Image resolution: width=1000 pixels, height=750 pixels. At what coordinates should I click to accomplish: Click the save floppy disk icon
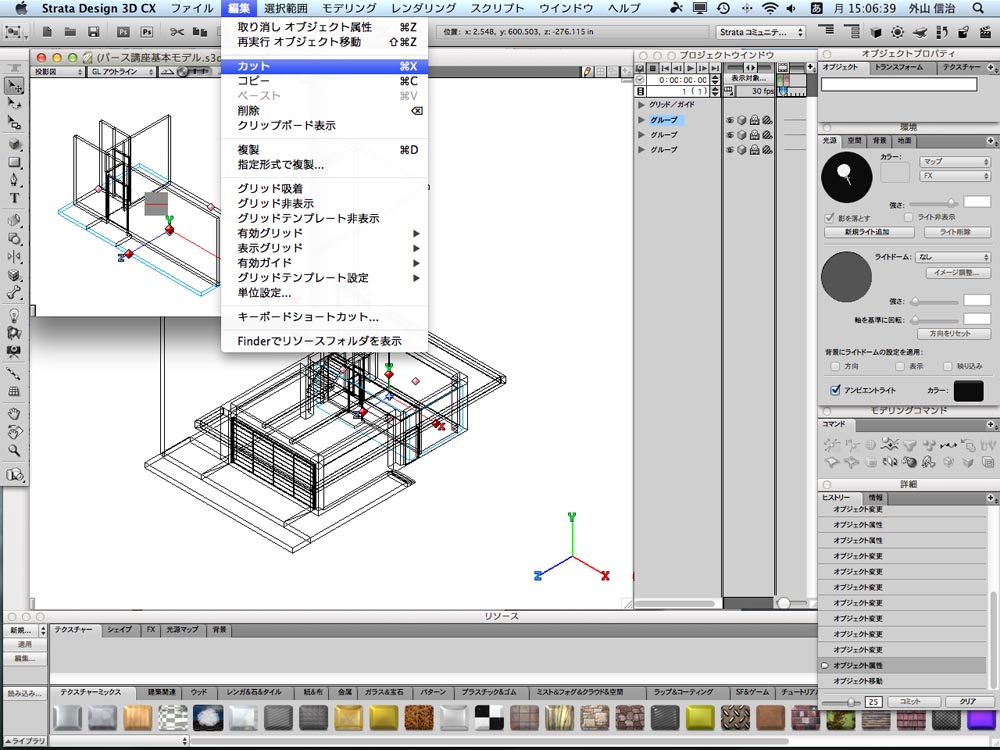click(x=93, y=32)
